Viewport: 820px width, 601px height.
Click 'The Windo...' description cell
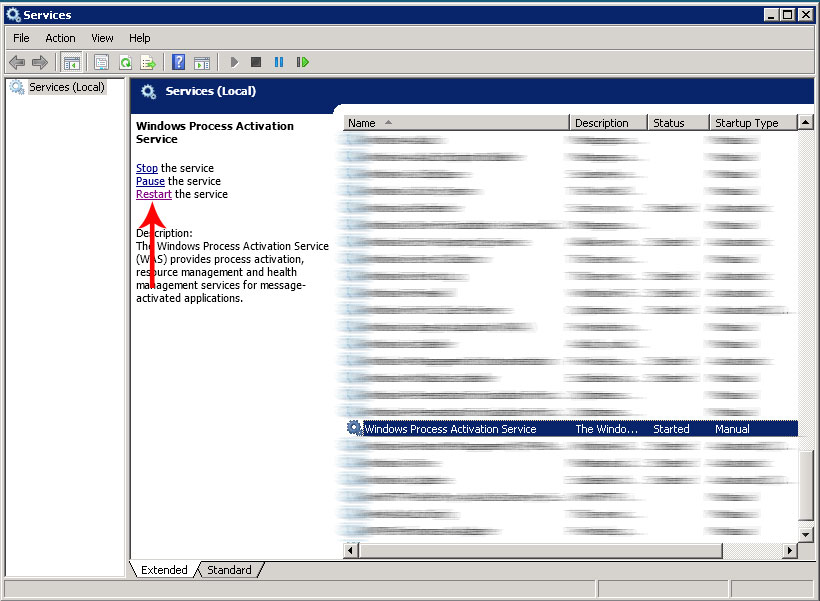tap(607, 429)
